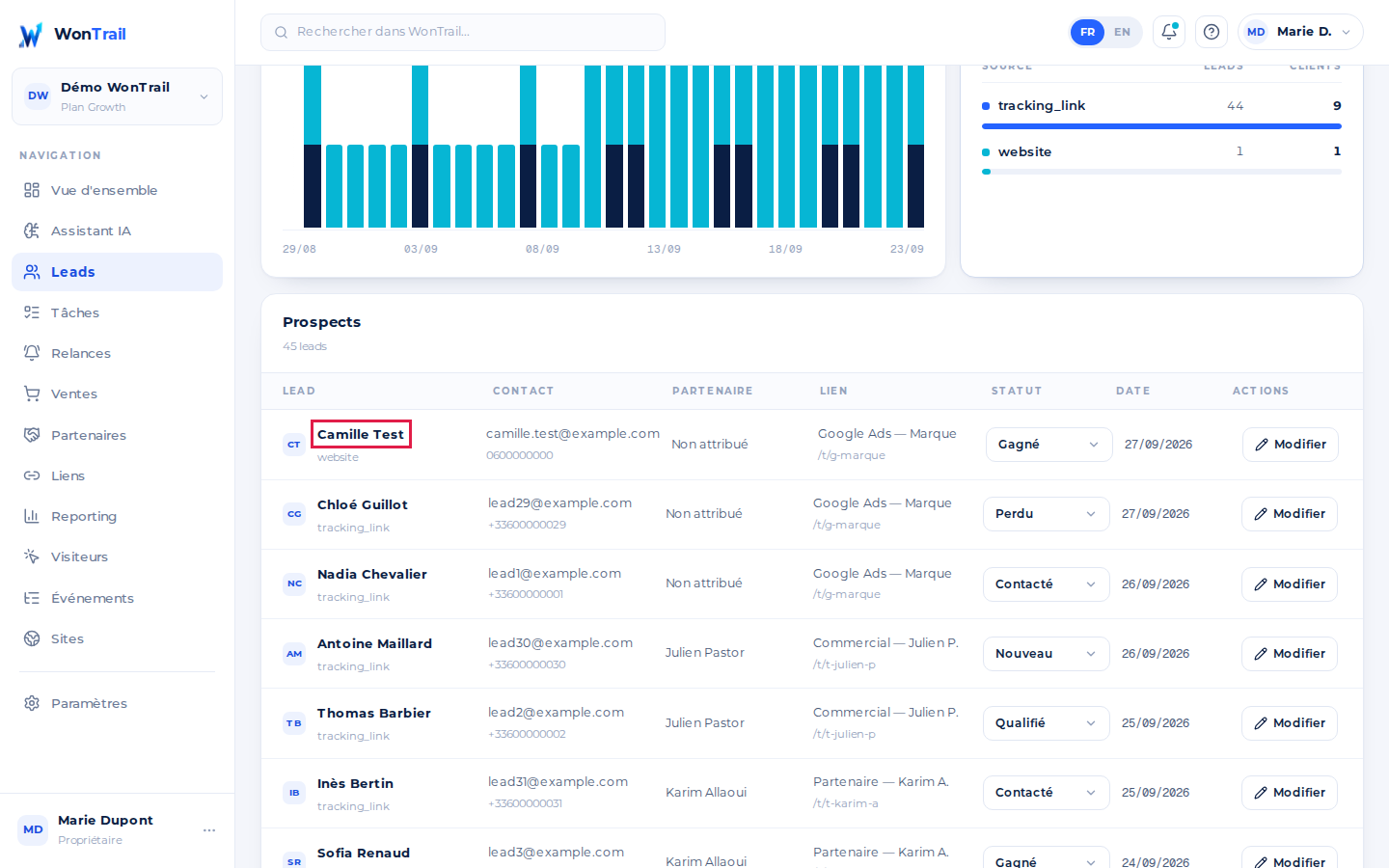
Task: Focus the Rechercher dans WonTrail search field
Action: 463,32
